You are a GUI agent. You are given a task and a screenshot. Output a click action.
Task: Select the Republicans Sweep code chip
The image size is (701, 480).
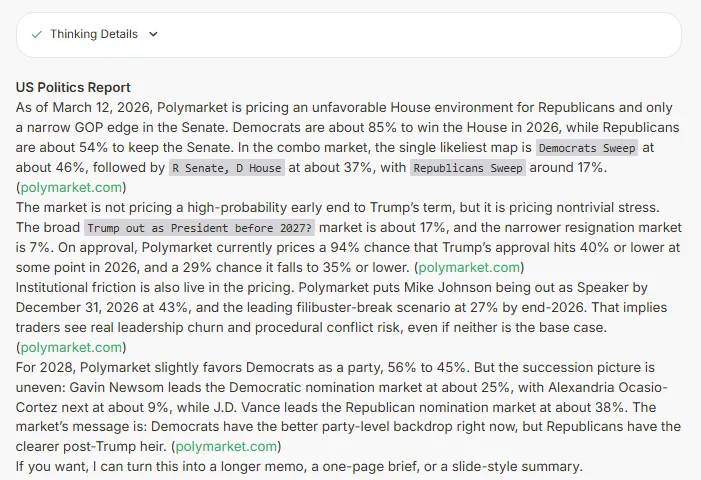coord(468,168)
